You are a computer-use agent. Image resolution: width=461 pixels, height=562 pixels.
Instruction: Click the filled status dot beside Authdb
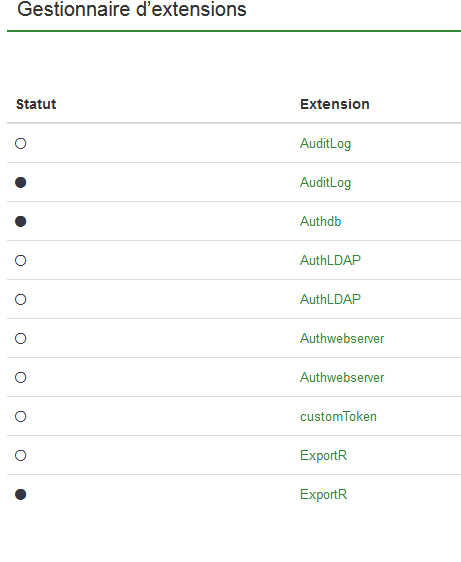pos(20,222)
